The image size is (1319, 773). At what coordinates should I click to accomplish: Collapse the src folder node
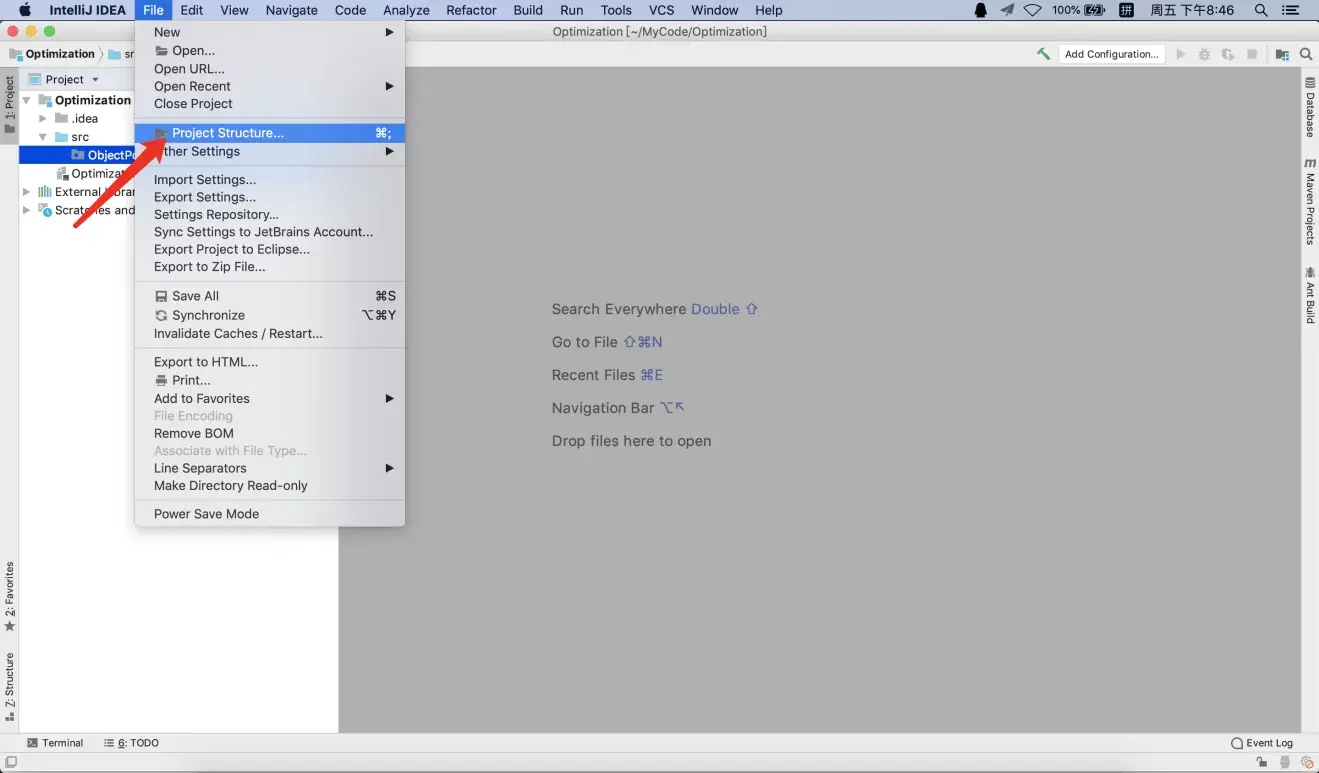[43, 137]
